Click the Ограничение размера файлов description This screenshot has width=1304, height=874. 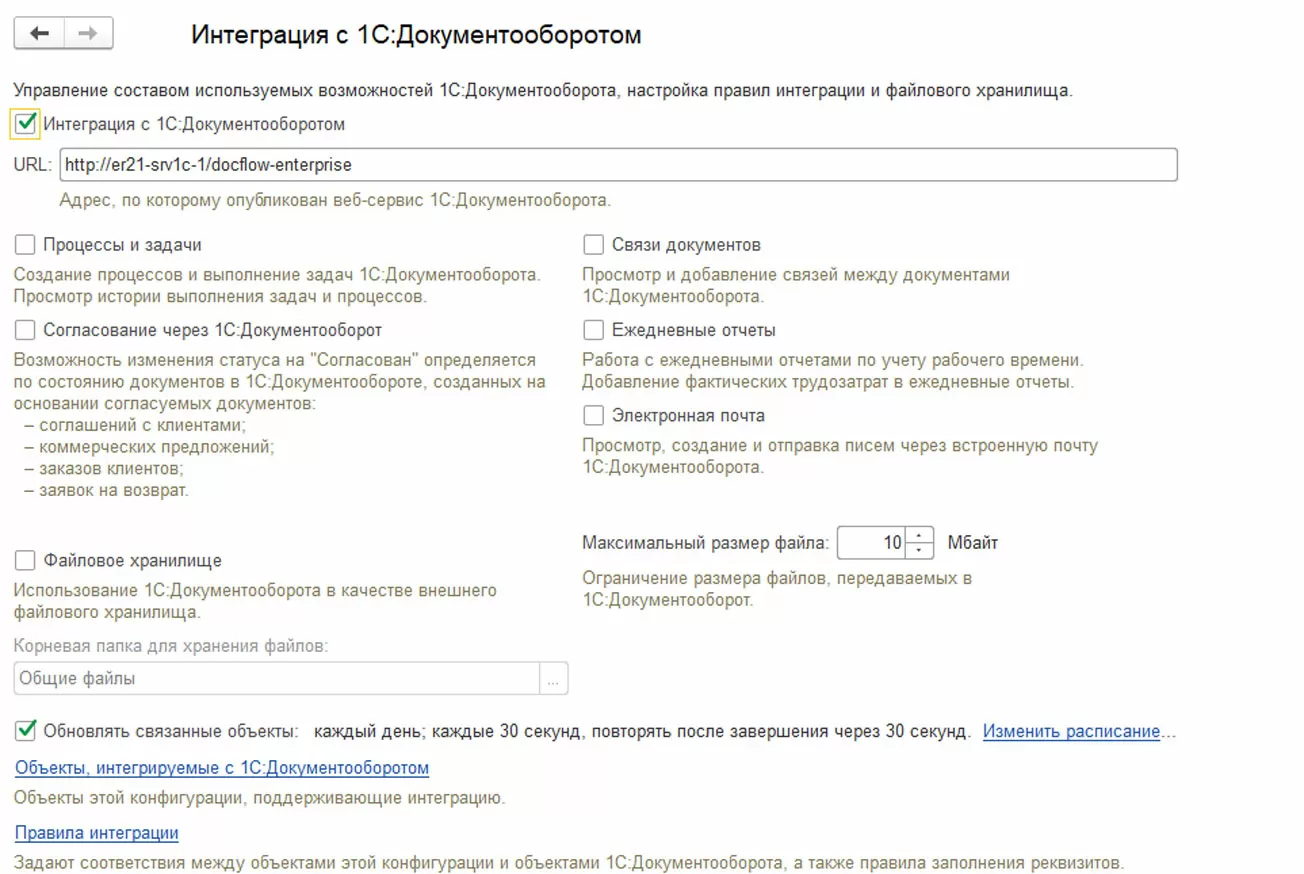778,589
